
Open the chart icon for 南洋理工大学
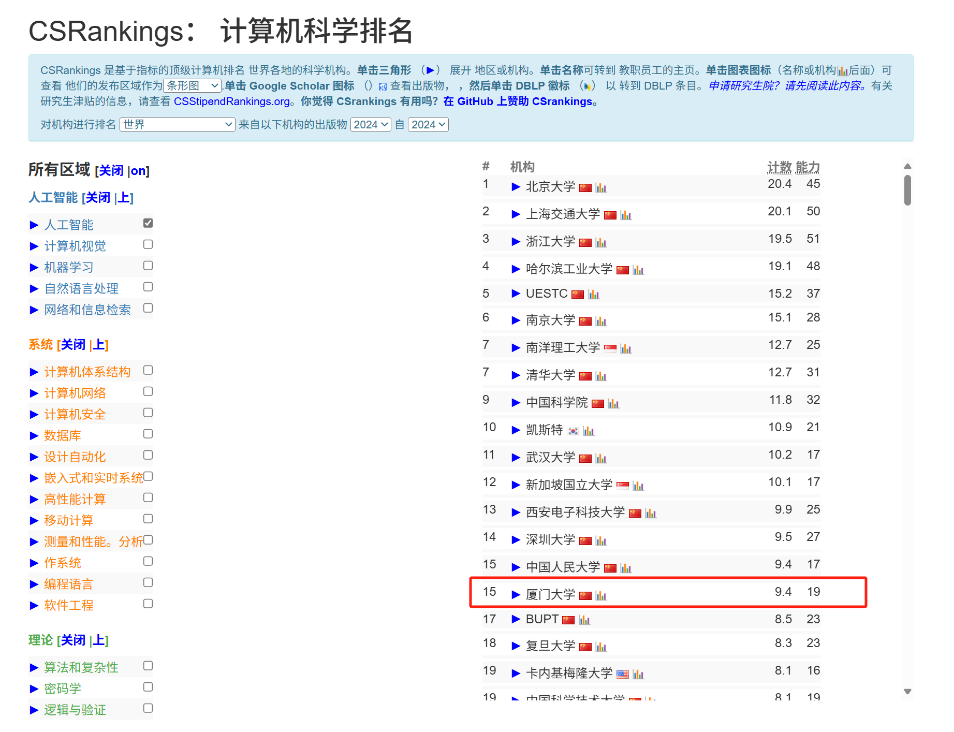(x=626, y=349)
